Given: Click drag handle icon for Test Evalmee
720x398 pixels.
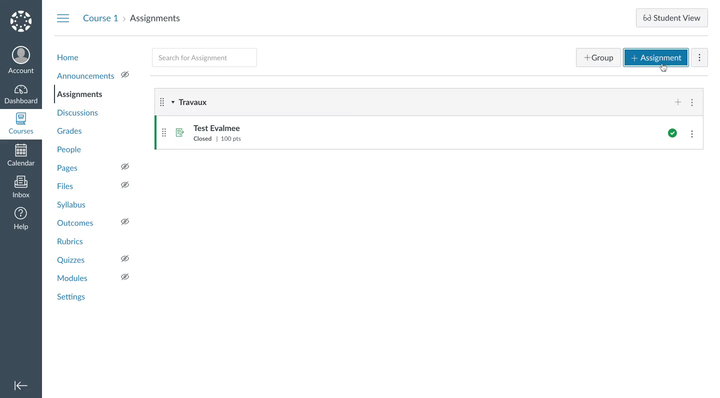Looking at the screenshot, I should click(164, 133).
